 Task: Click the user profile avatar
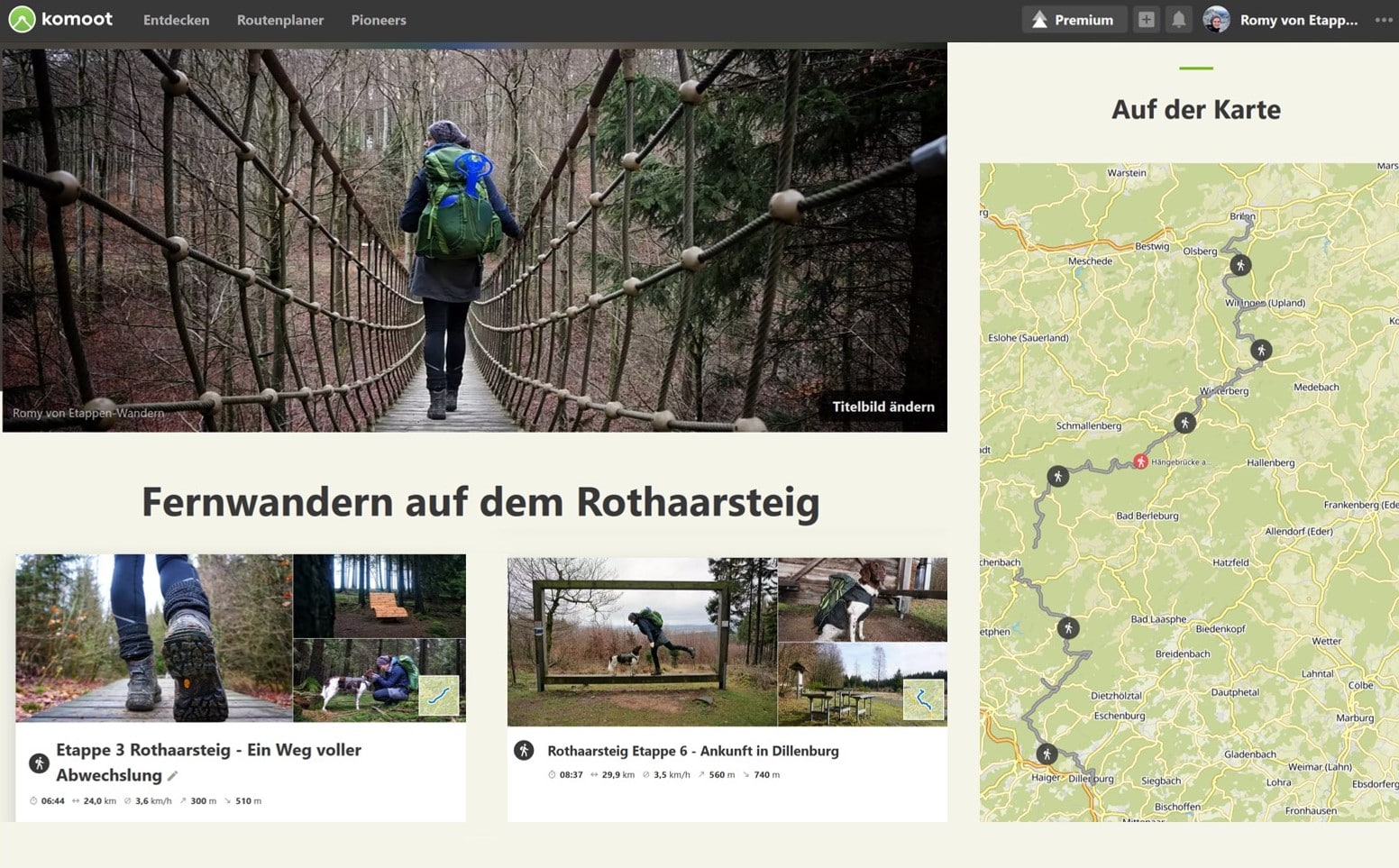1216,20
